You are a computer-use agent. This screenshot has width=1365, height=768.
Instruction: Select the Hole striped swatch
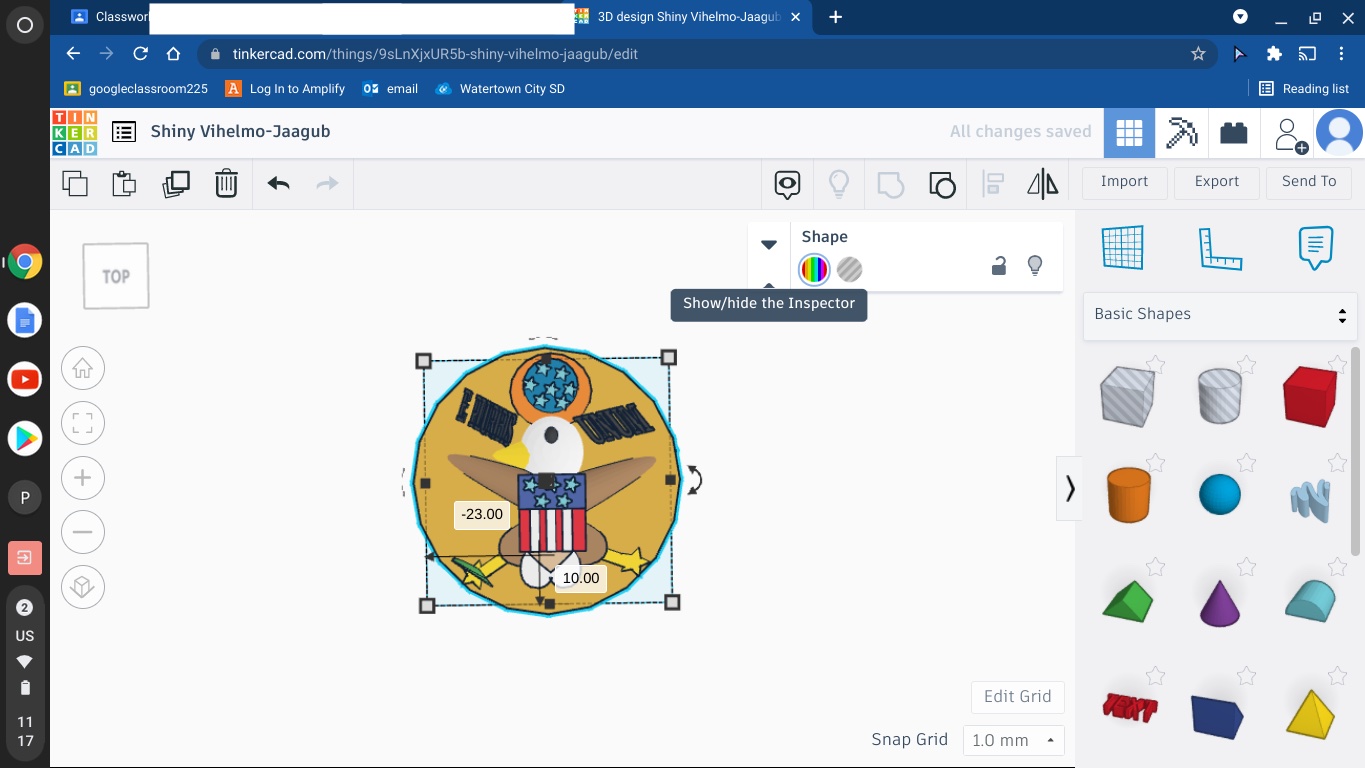tap(850, 269)
